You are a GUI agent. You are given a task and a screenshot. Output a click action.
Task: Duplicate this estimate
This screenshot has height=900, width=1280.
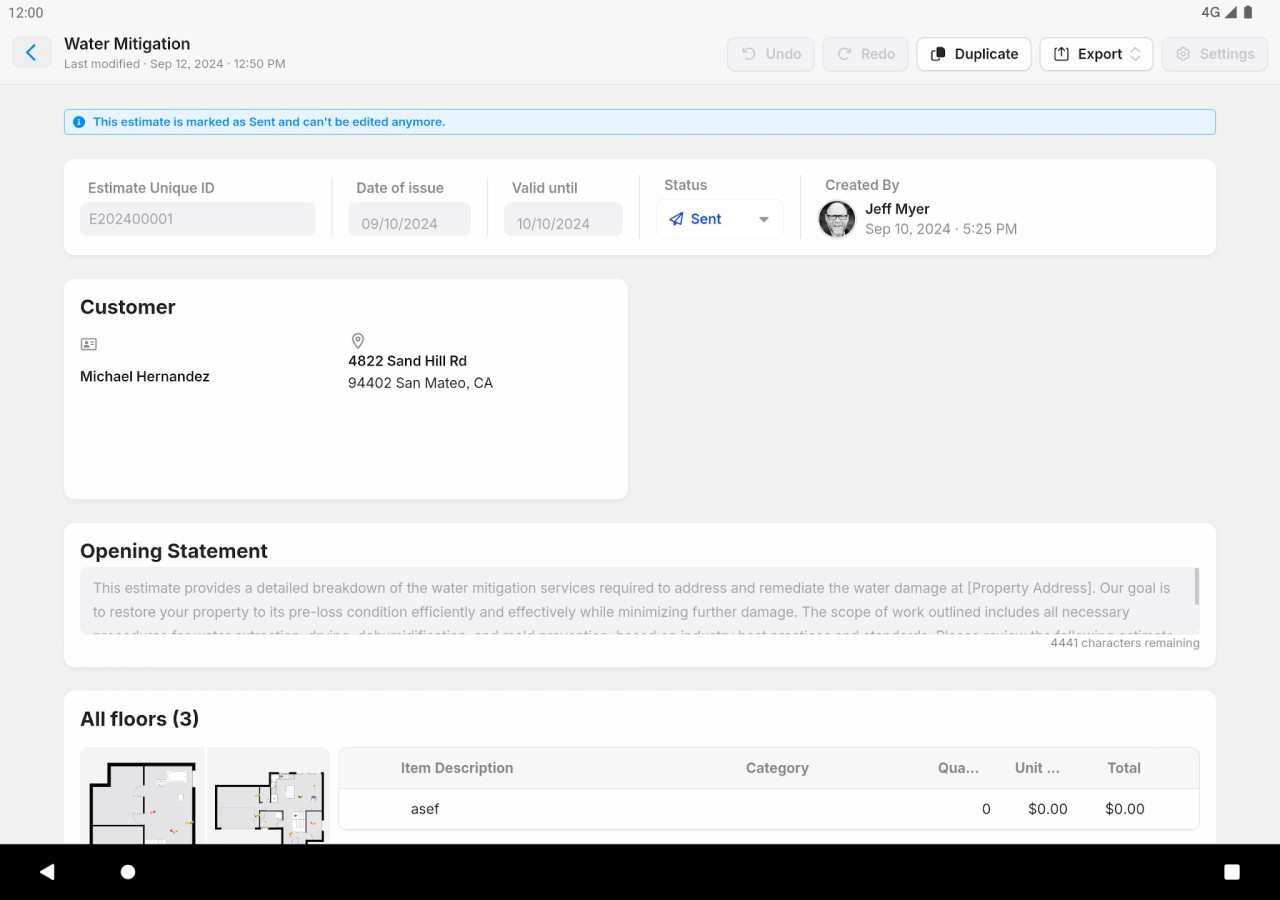(x=974, y=54)
